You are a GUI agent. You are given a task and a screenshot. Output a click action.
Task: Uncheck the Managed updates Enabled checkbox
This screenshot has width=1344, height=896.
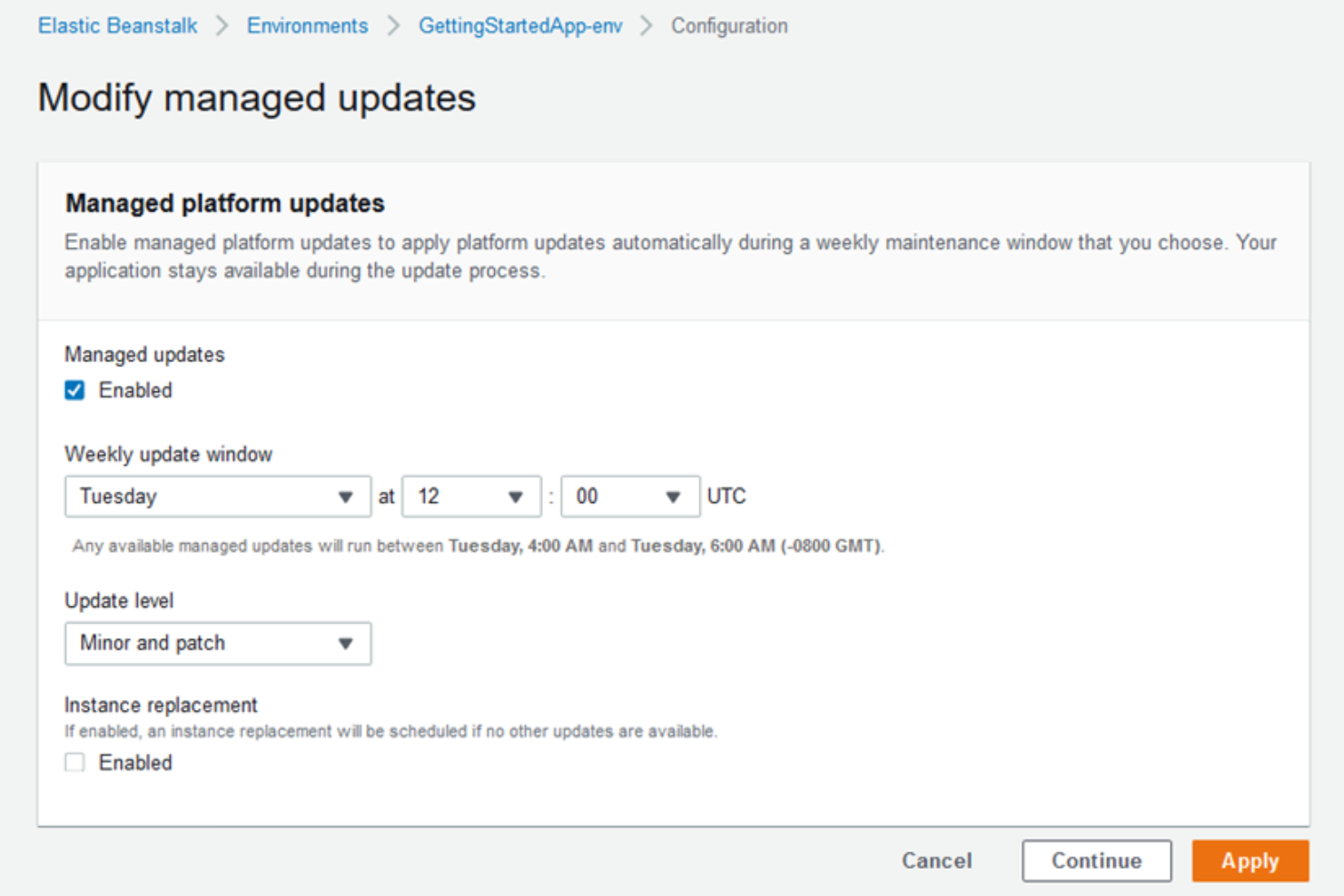tap(74, 390)
